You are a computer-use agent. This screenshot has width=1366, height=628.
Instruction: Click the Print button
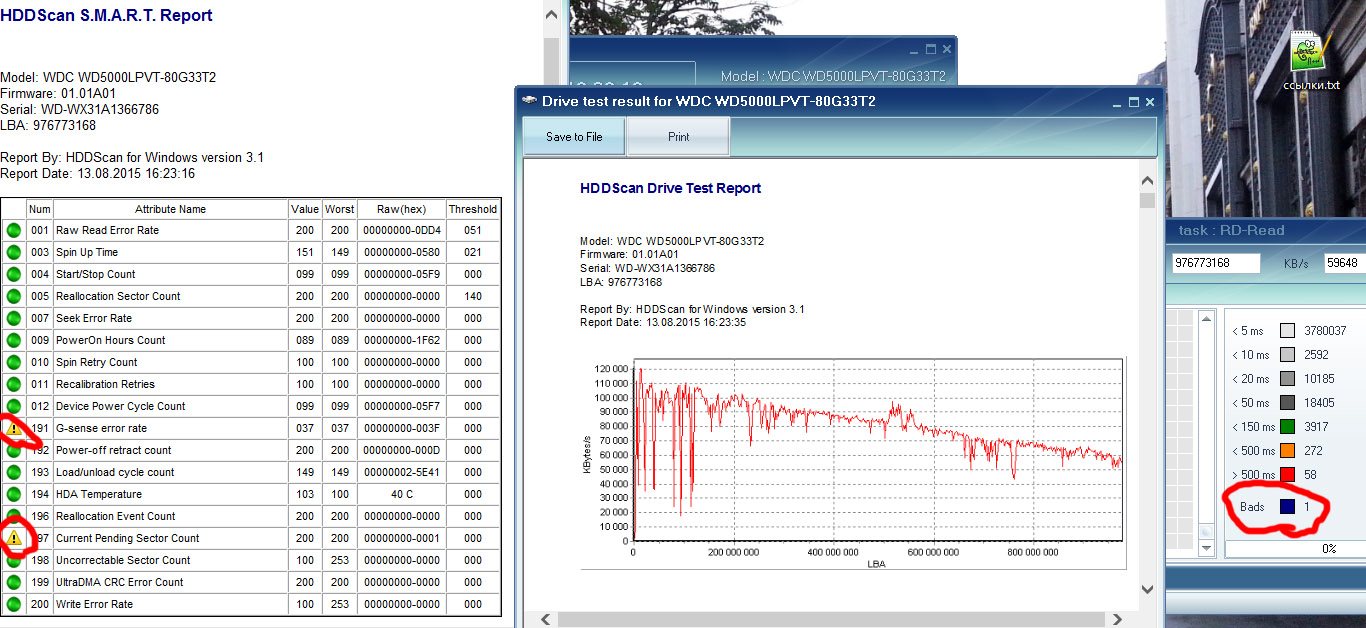pos(678,137)
